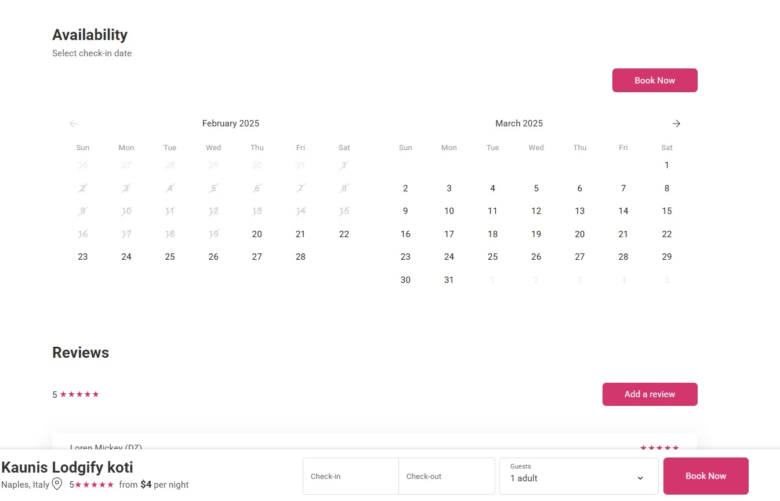
Task: Click the five-star rating under Reviews heading
Action: click(x=79, y=394)
